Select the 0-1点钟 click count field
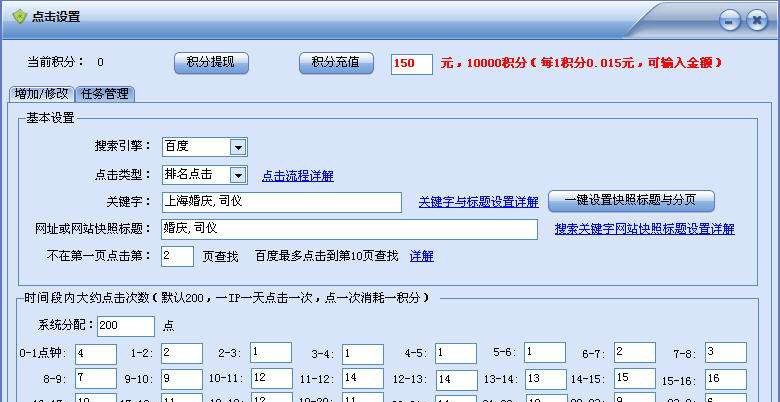Screen dimensions: 780x402 96,354
